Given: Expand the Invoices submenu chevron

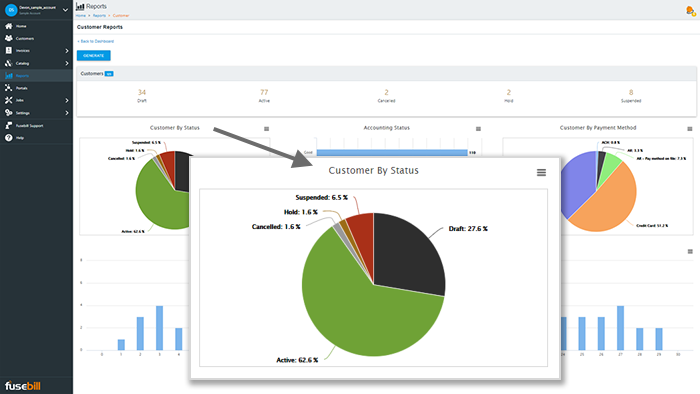Looking at the screenshot, I should [67, 51].
